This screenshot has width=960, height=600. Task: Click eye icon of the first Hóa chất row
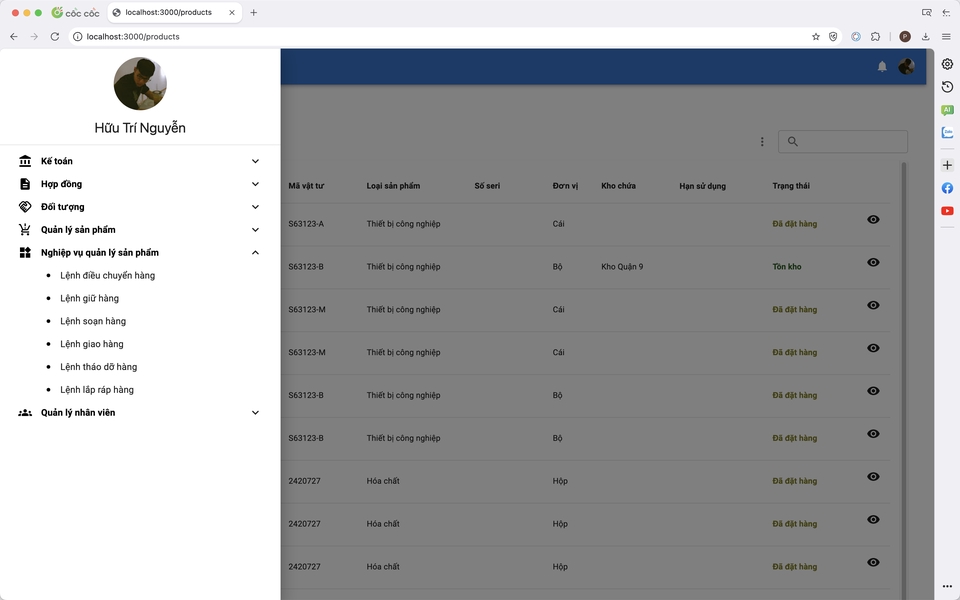873,476
